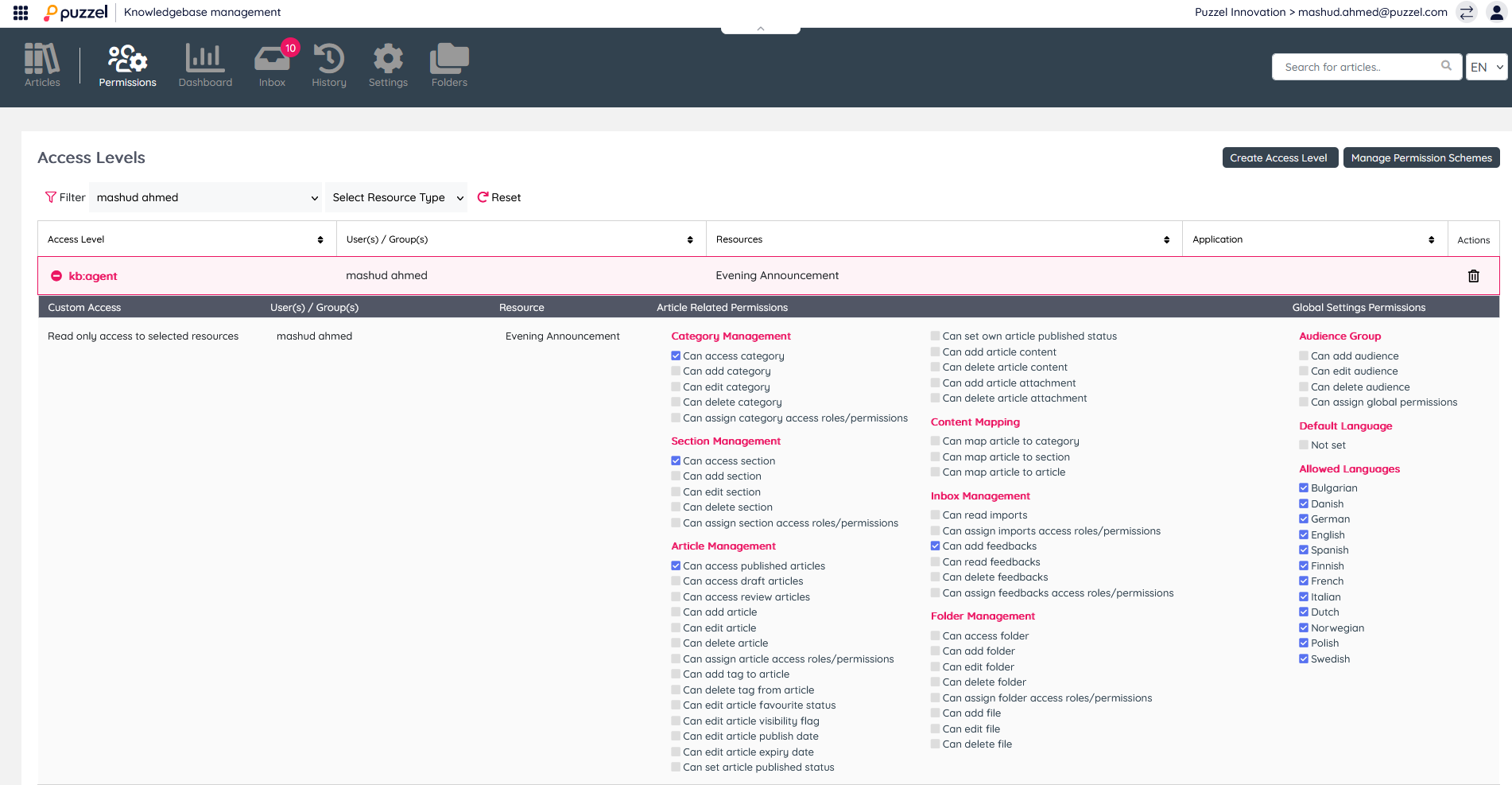
Task: Click Manage Permission Schemes button
Action: (1421, 158)
